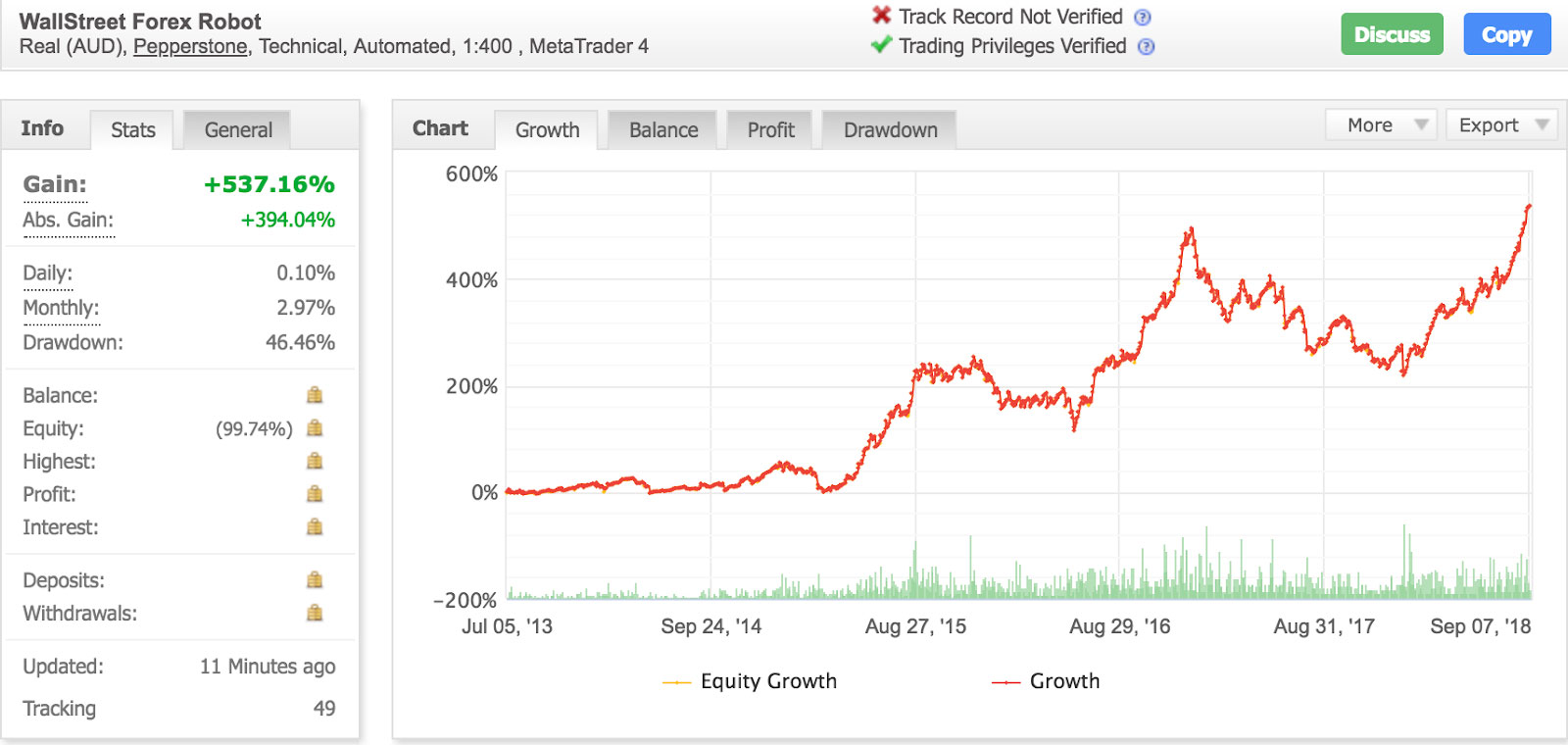Click the Aug 27, '15 axis label
This screenshot has width=1568, height=745.
(915, 626)
